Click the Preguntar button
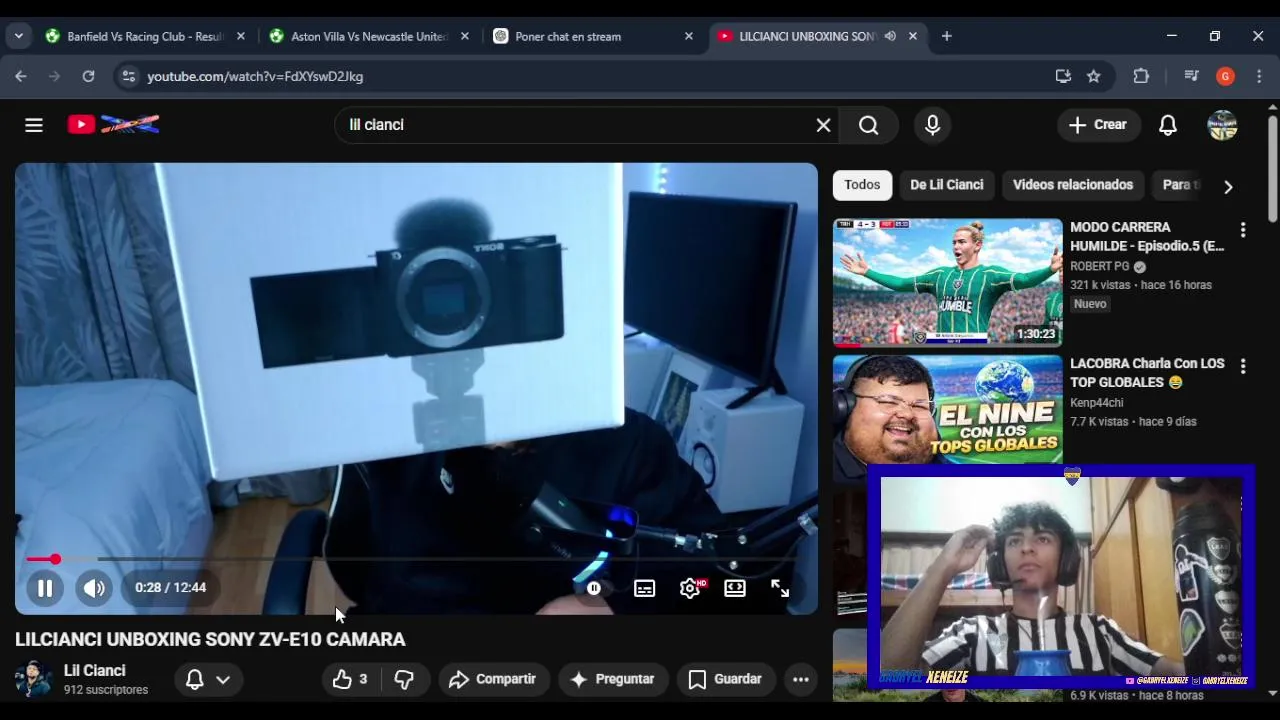 [612, 679]
